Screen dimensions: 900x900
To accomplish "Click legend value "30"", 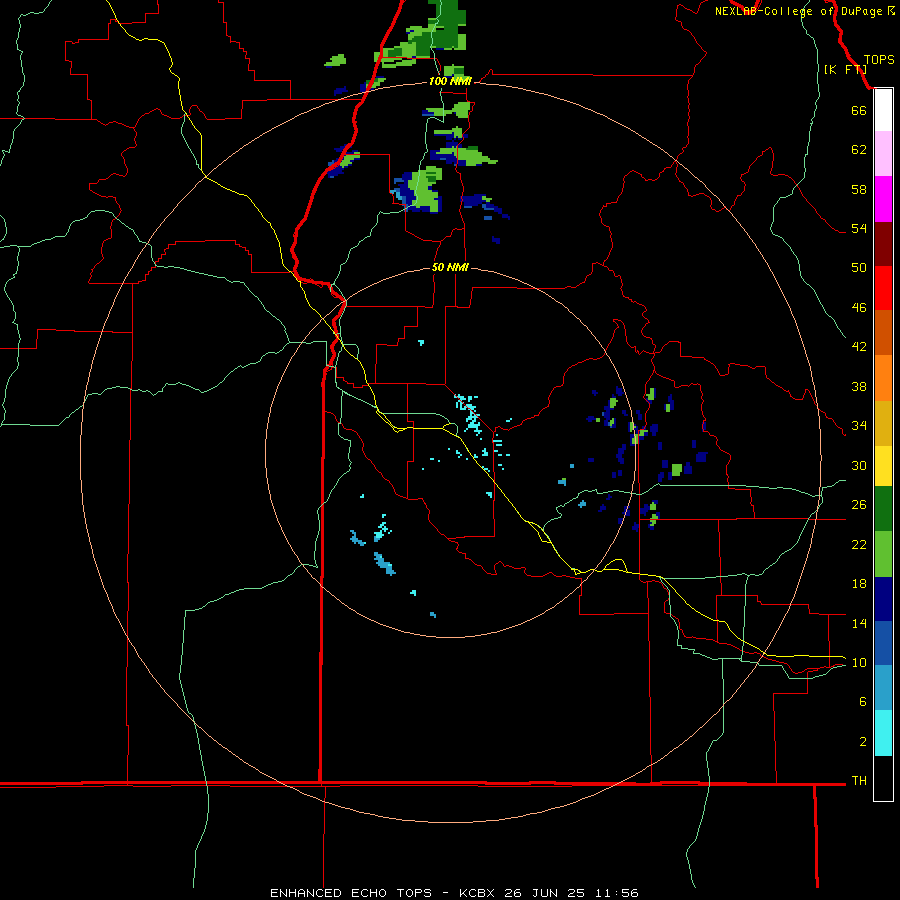I will 859,465.
